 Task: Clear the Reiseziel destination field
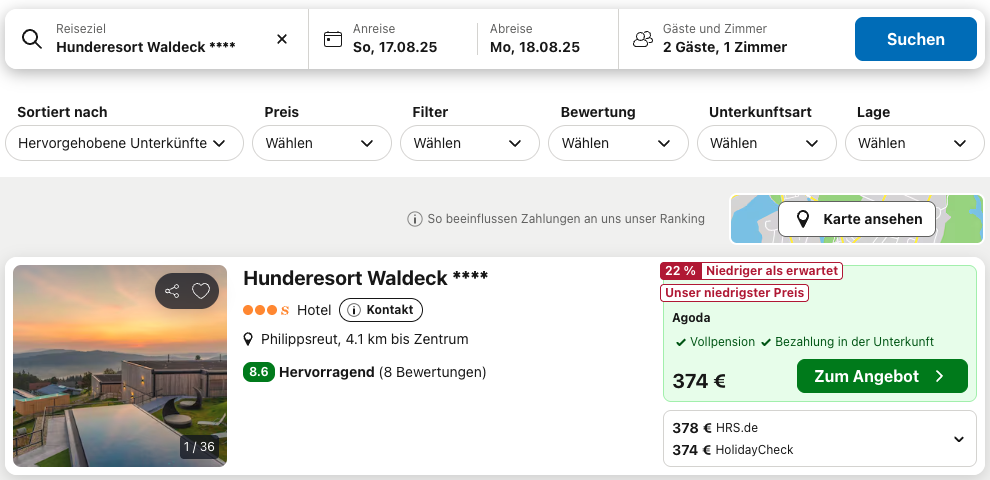[282, 39]
